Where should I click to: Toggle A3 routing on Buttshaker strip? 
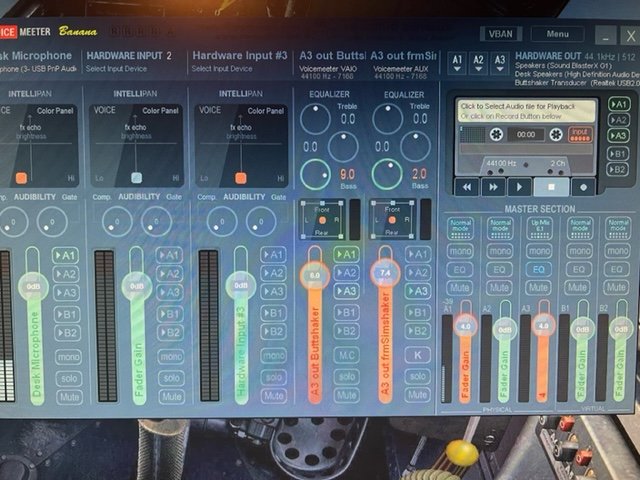346,291
